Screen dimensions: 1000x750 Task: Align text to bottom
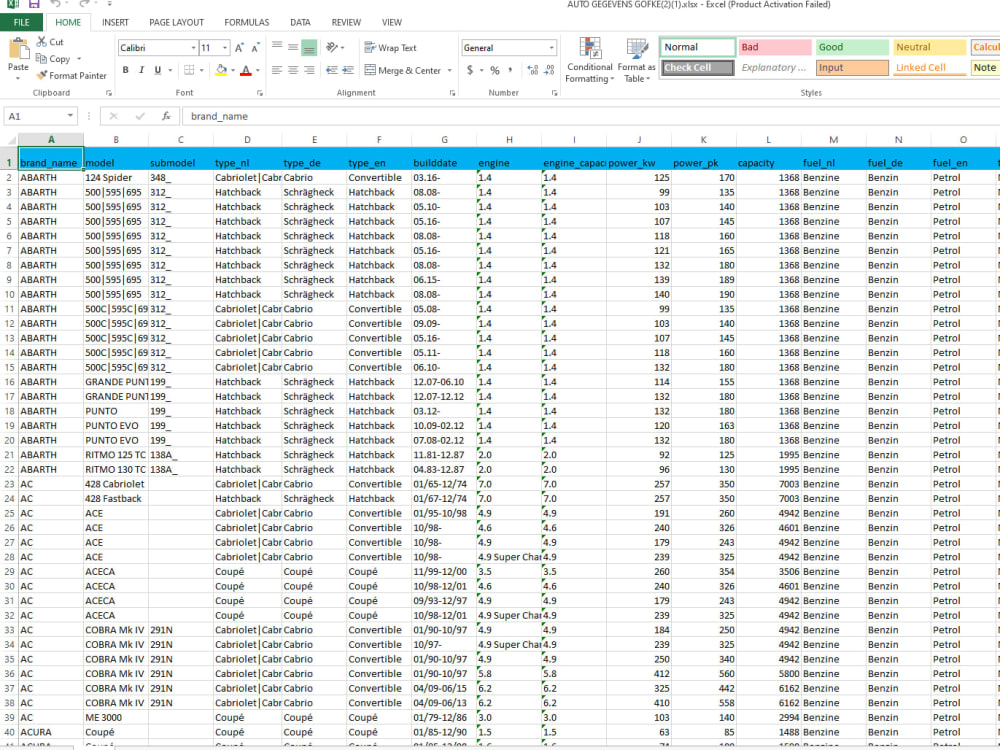pyautogui.click(x=309, y=47)
